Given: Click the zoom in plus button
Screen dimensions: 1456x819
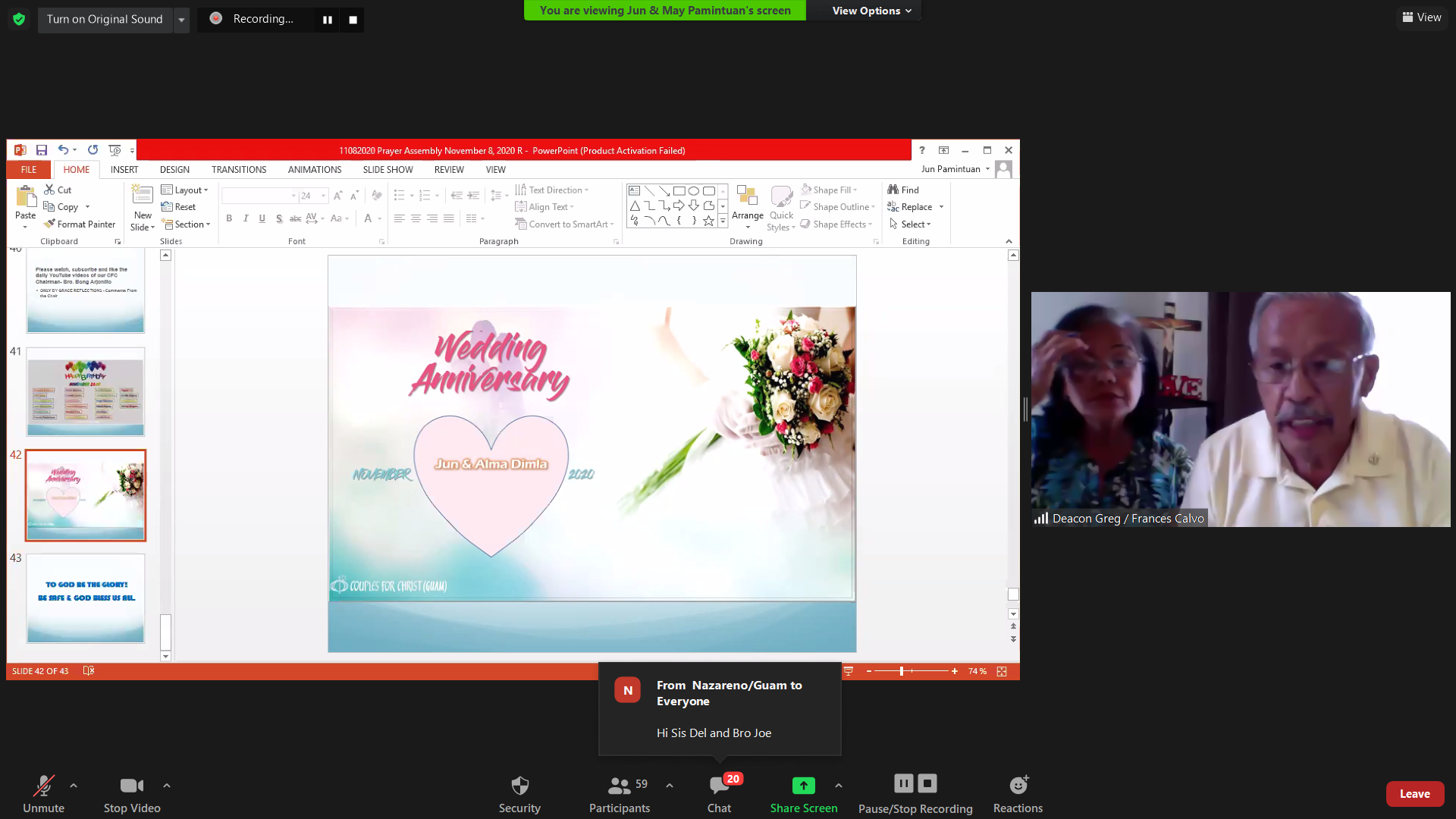Looking at the screenshot, I should coord(955,671).
